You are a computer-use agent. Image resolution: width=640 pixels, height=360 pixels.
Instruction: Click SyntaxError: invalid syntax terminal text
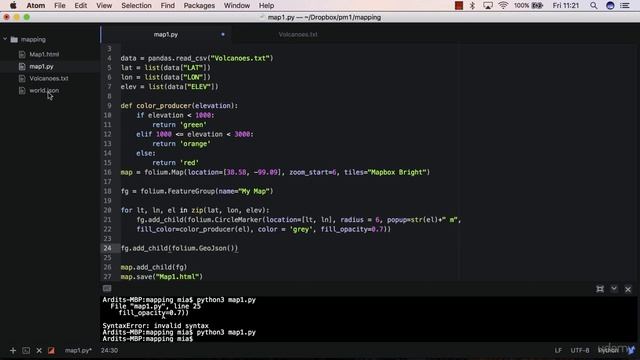[156, 326]
